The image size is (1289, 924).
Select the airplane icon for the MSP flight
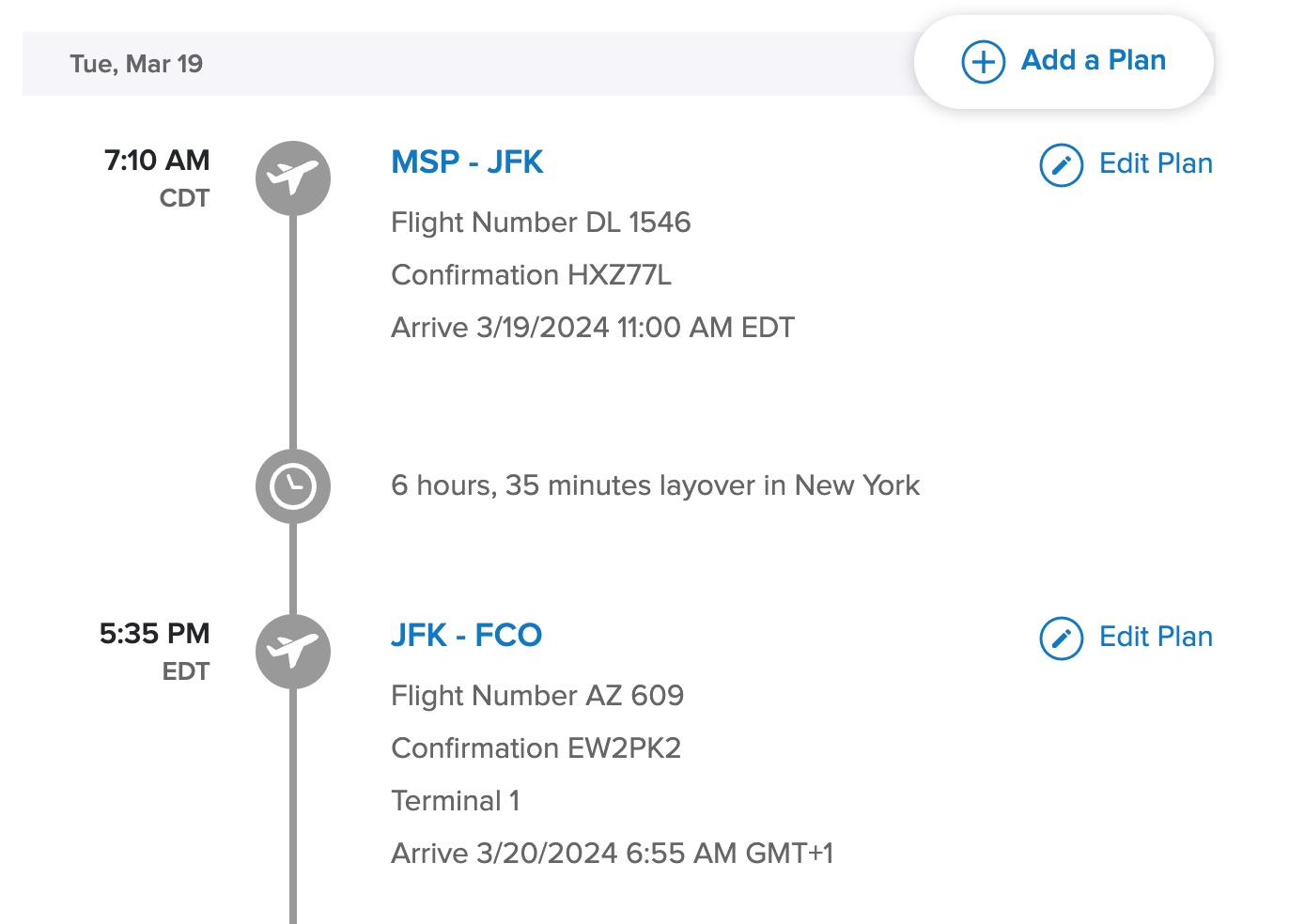coord(293,178)
